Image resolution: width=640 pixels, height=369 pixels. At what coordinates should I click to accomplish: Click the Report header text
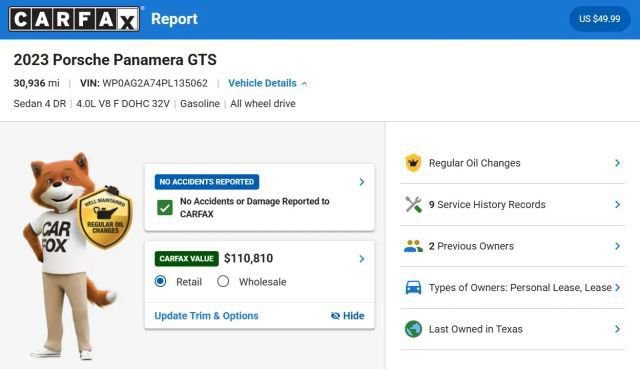tap(174, 19)
